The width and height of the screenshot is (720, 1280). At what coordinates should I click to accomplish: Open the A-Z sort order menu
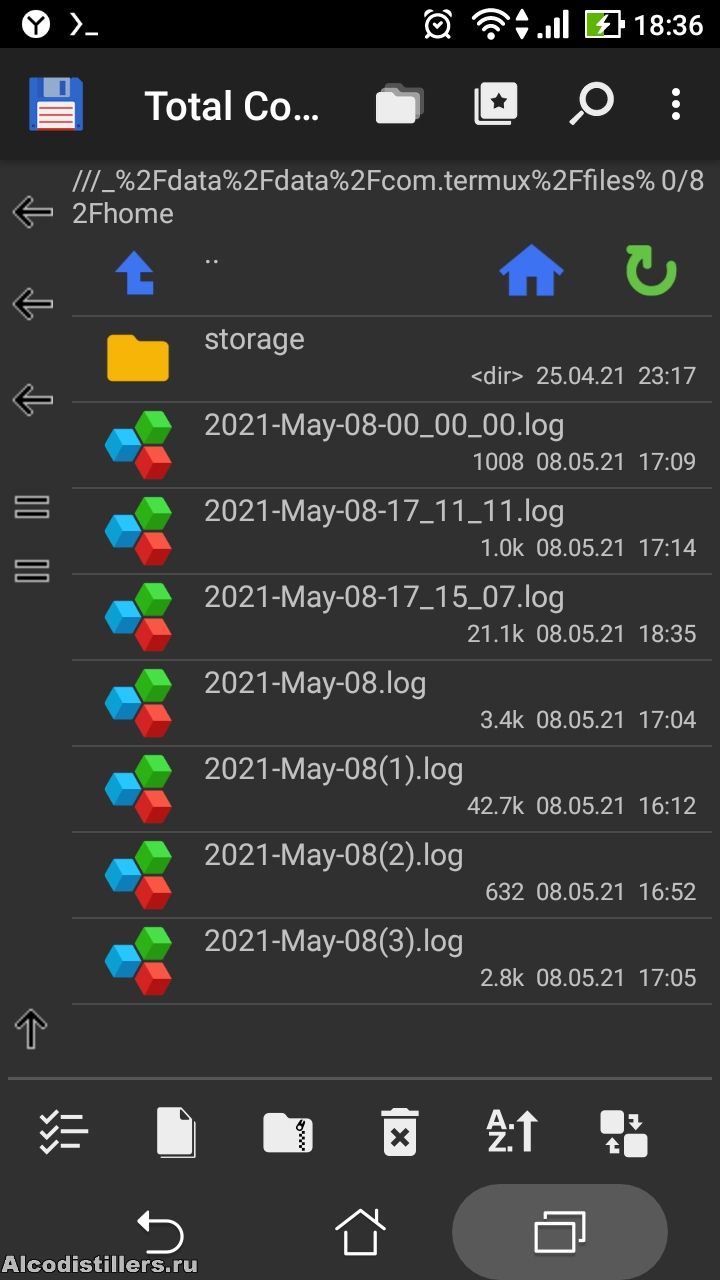point(512,1133)
